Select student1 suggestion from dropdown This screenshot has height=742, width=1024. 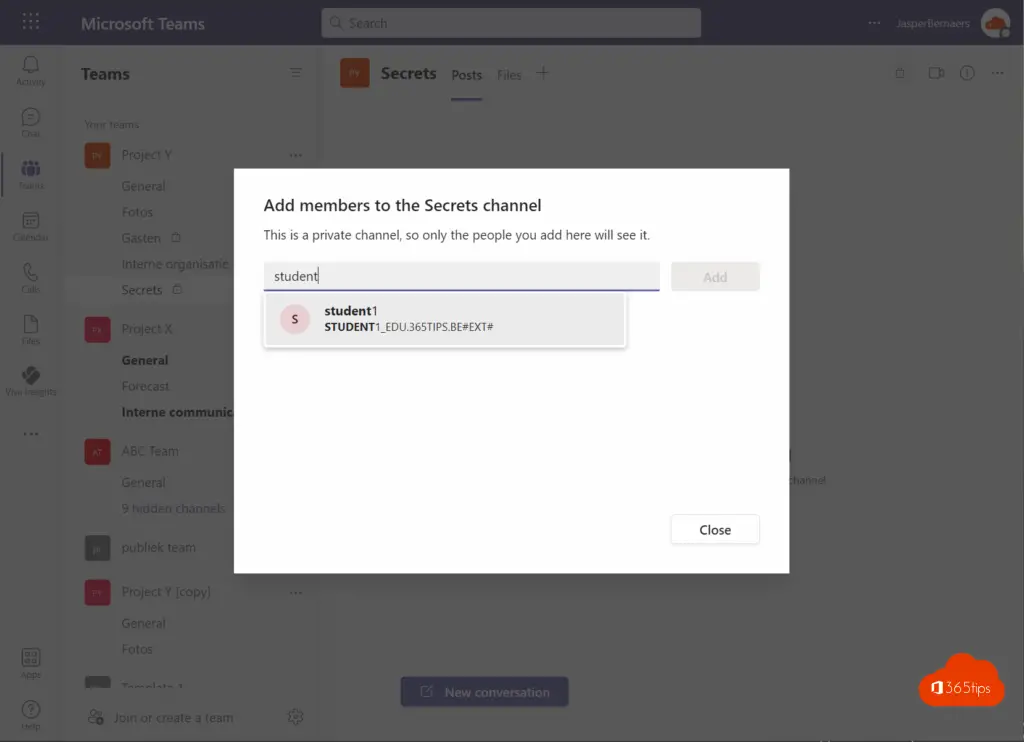point(445,319)
